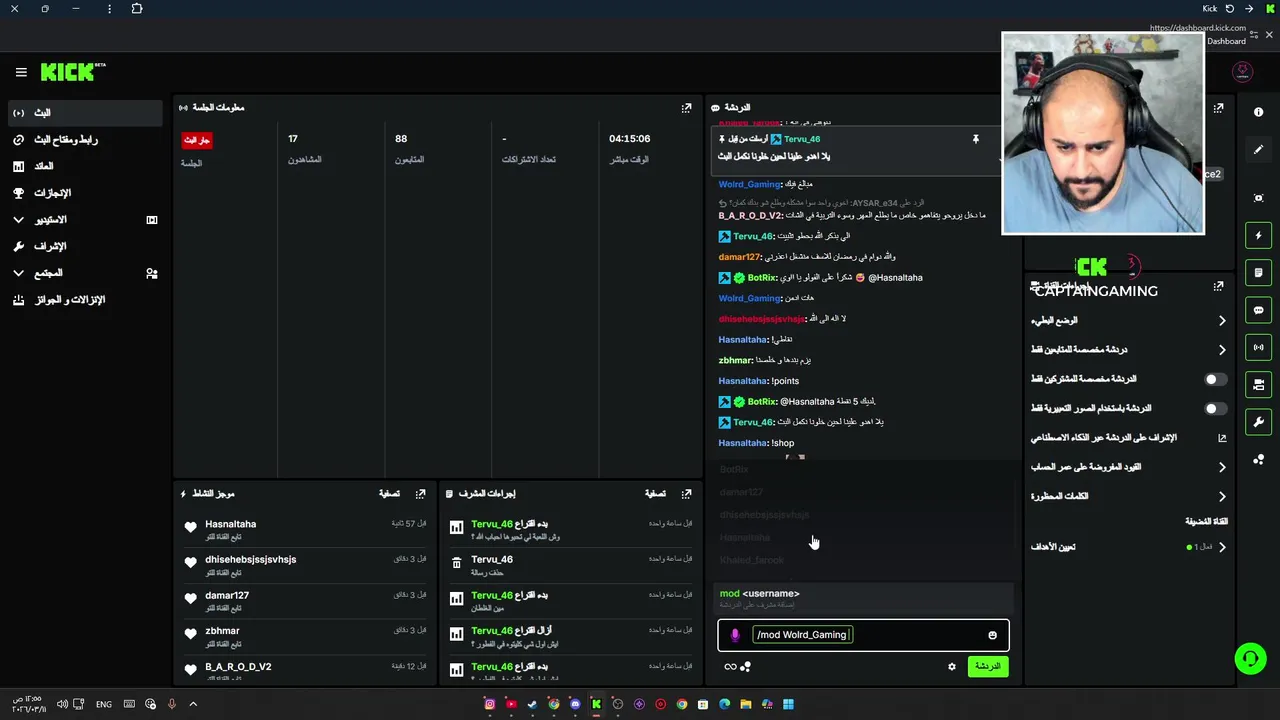Open the AI chat moderation external link icon
The image size is (1280, 720).
click(x=1221, y=438)
